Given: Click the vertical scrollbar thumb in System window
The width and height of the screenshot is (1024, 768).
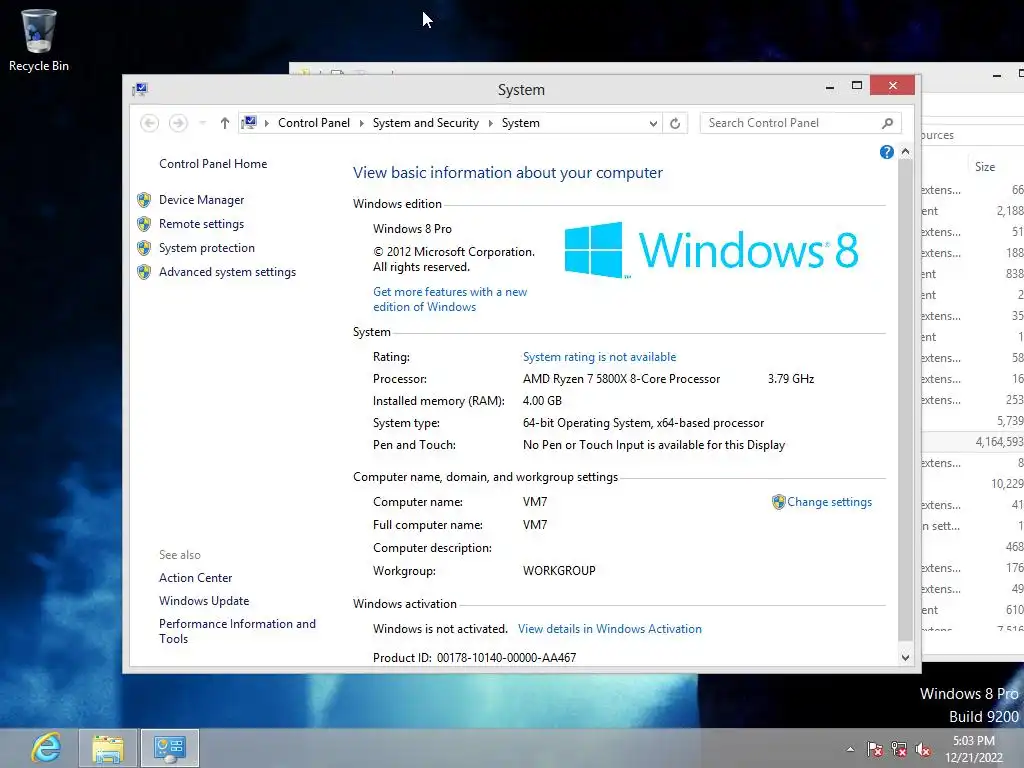Looking at the screenshot, I should click(905, 400).
